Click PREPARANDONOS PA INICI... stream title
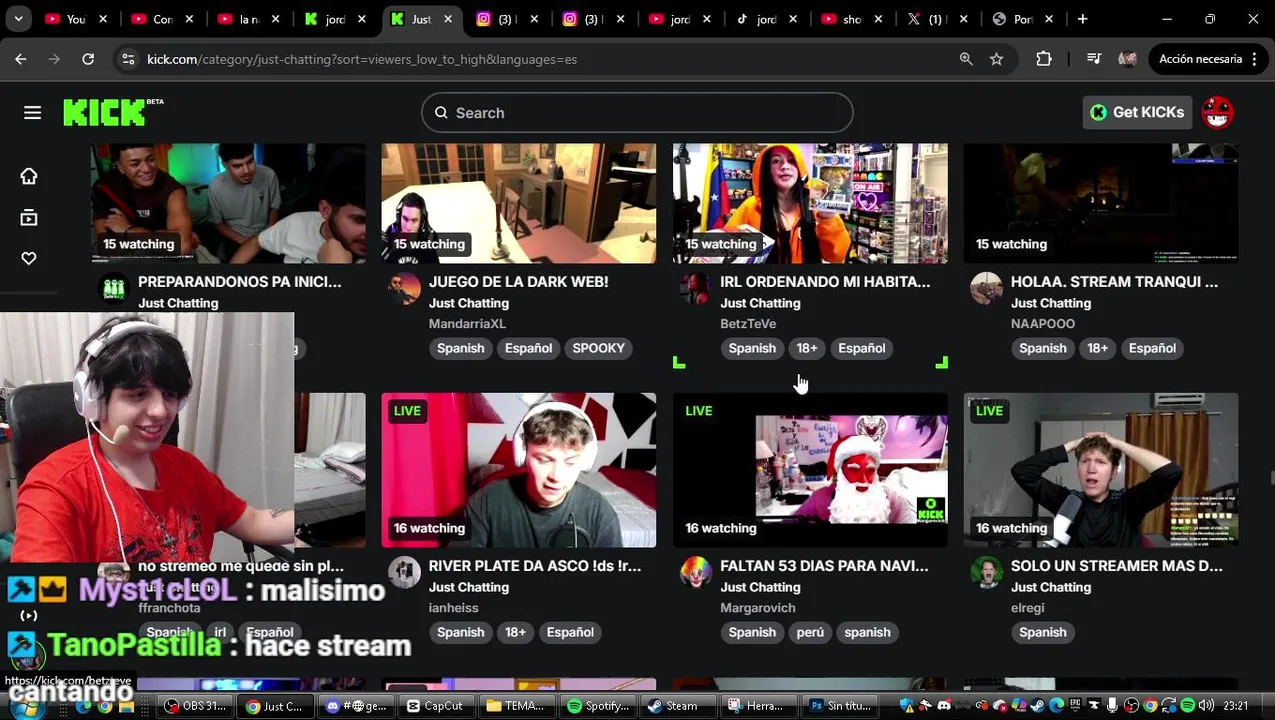 coord(240,282)
